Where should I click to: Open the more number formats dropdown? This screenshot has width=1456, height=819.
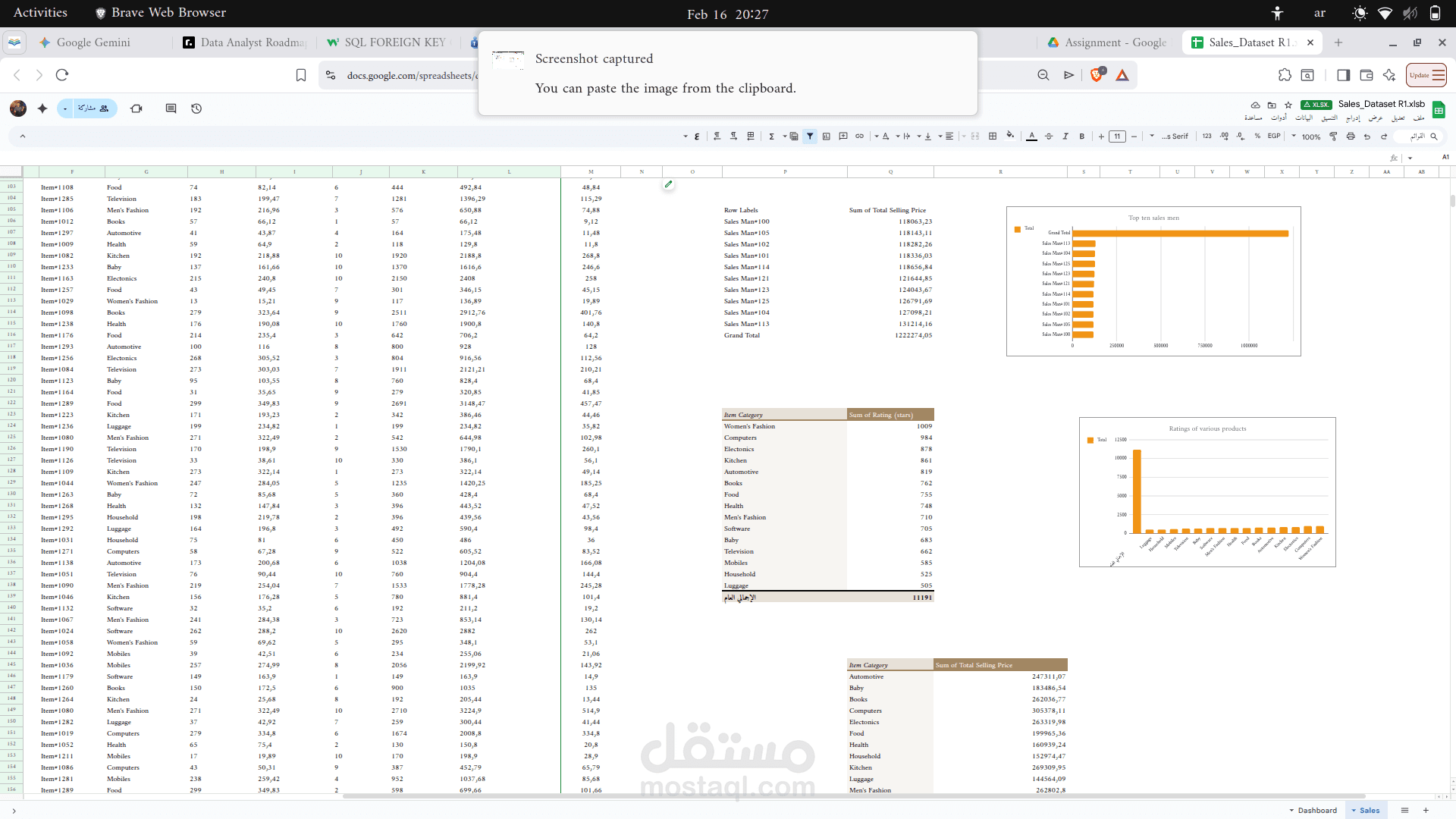point(1207,136)
